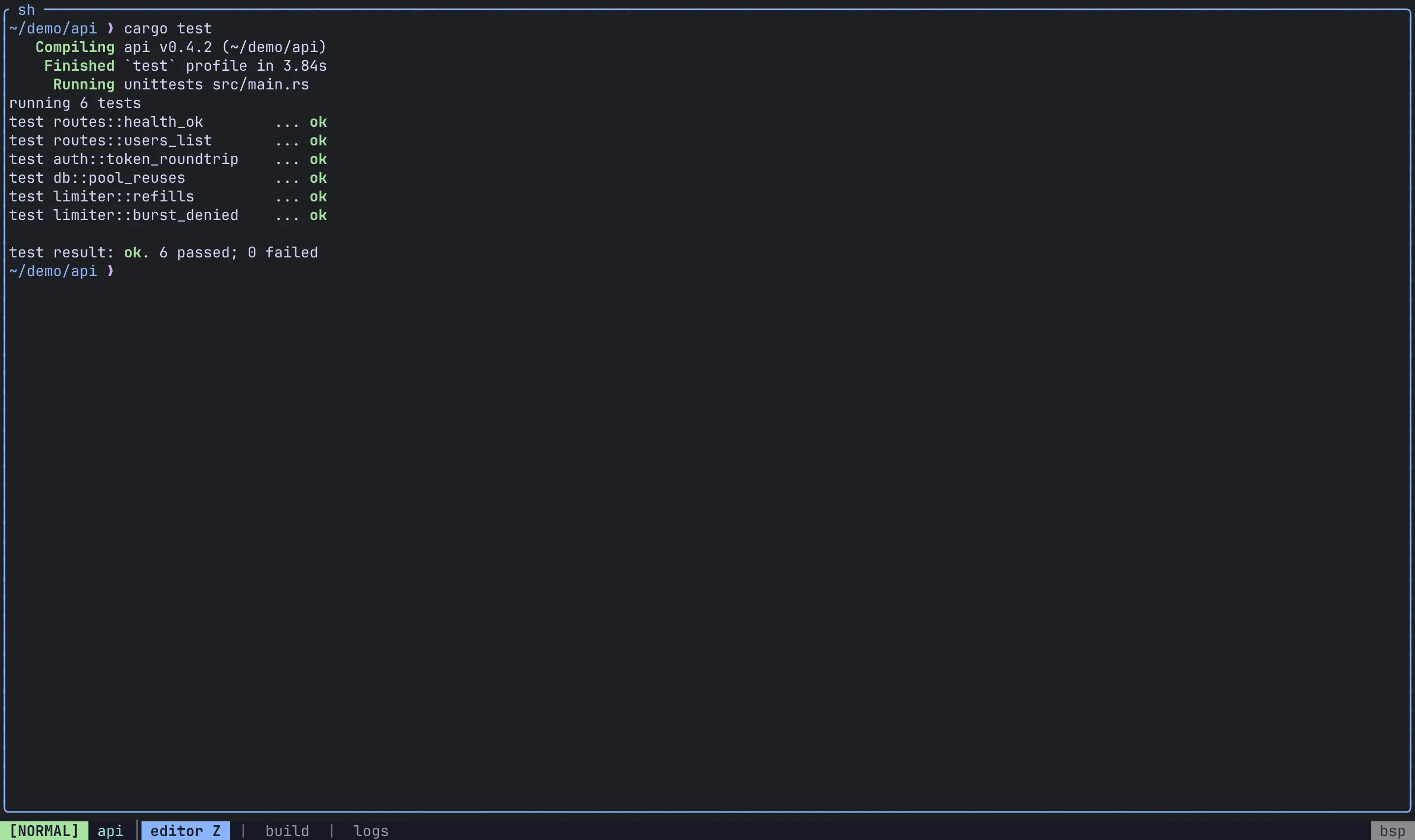
Task: Click the api session name in status bar
Action: (x=111, y=830)
